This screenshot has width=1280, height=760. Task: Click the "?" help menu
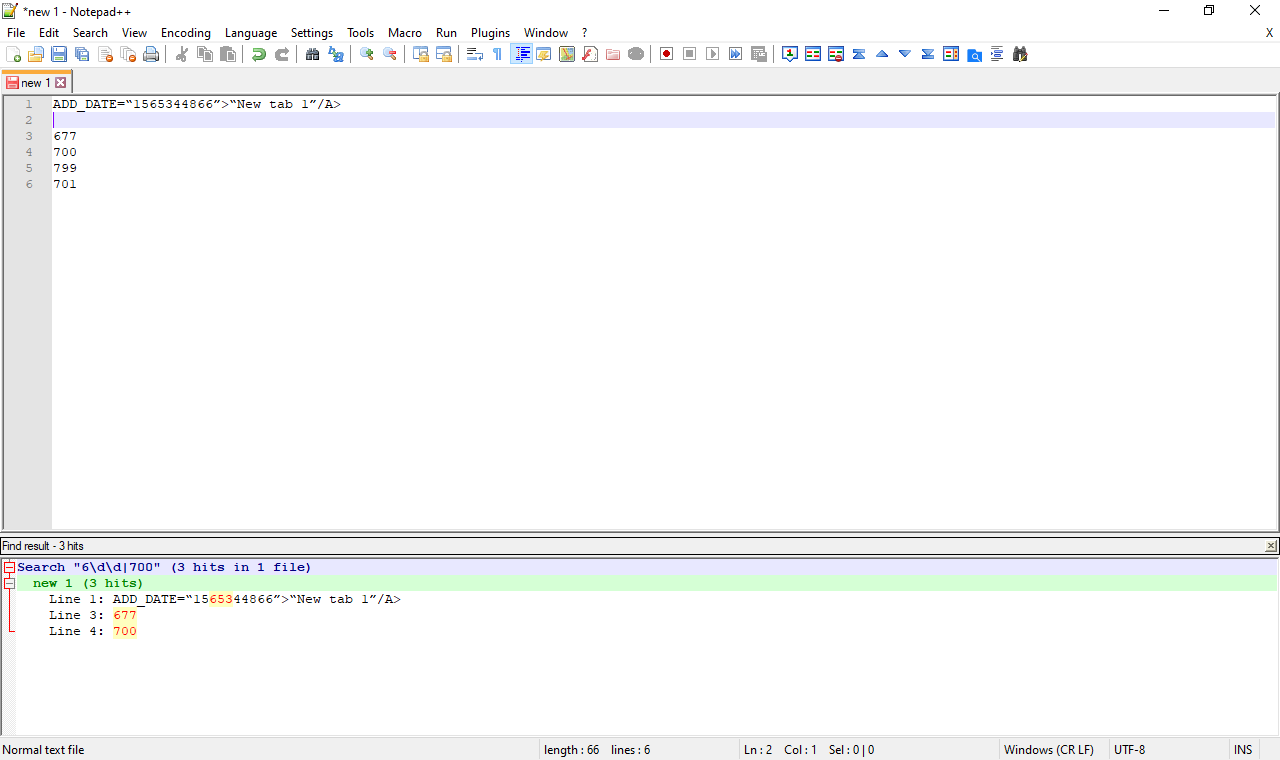point(584,33)
